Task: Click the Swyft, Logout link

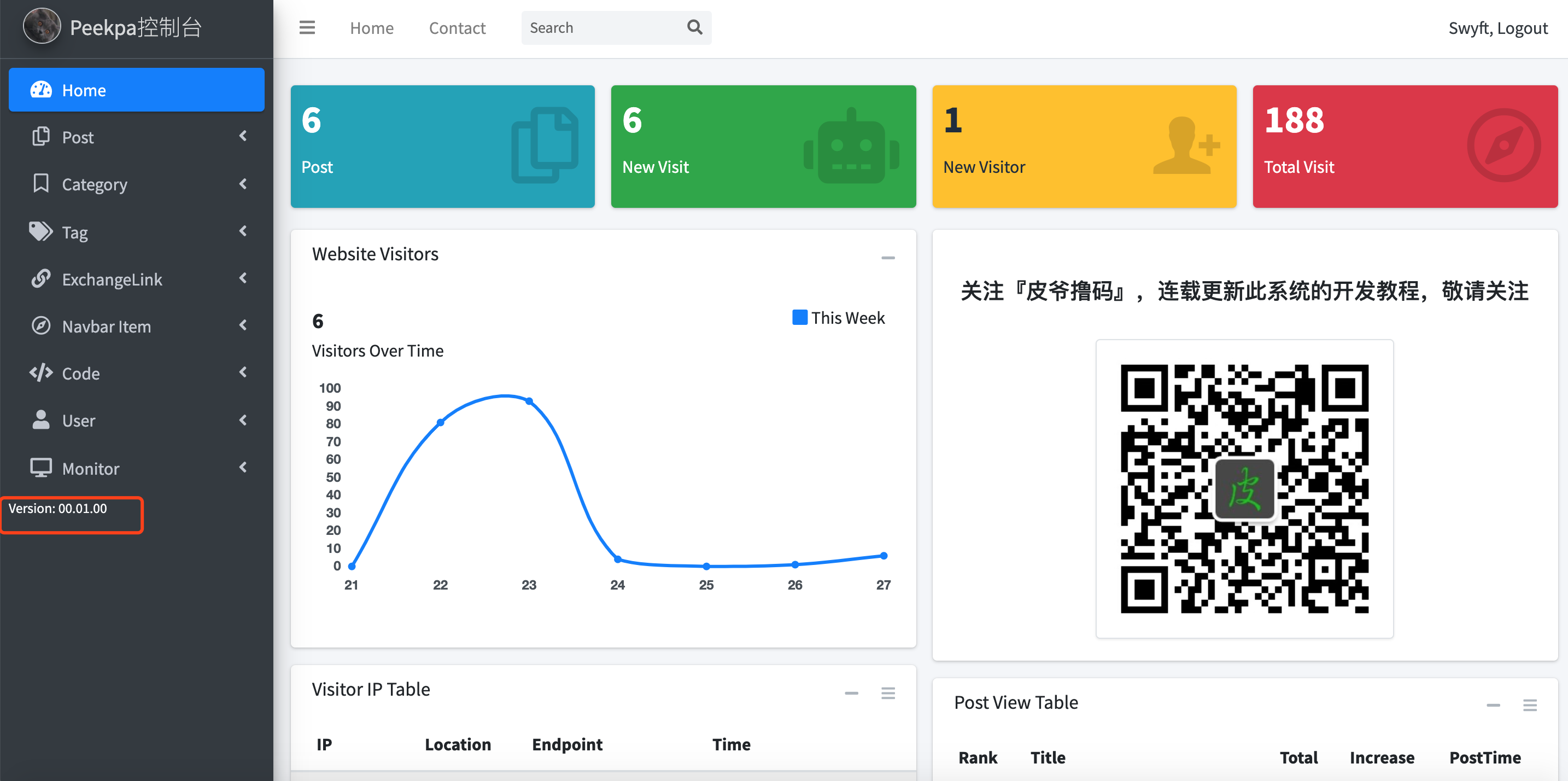Action: [1498, 28]
